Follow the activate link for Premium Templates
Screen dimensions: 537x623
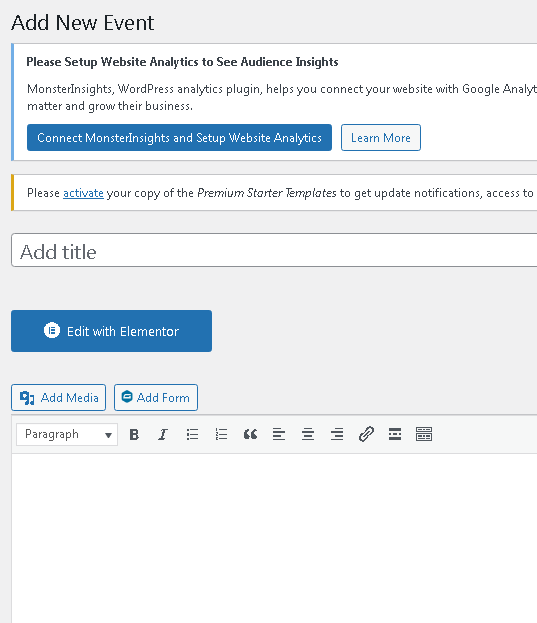pos(83,193)
